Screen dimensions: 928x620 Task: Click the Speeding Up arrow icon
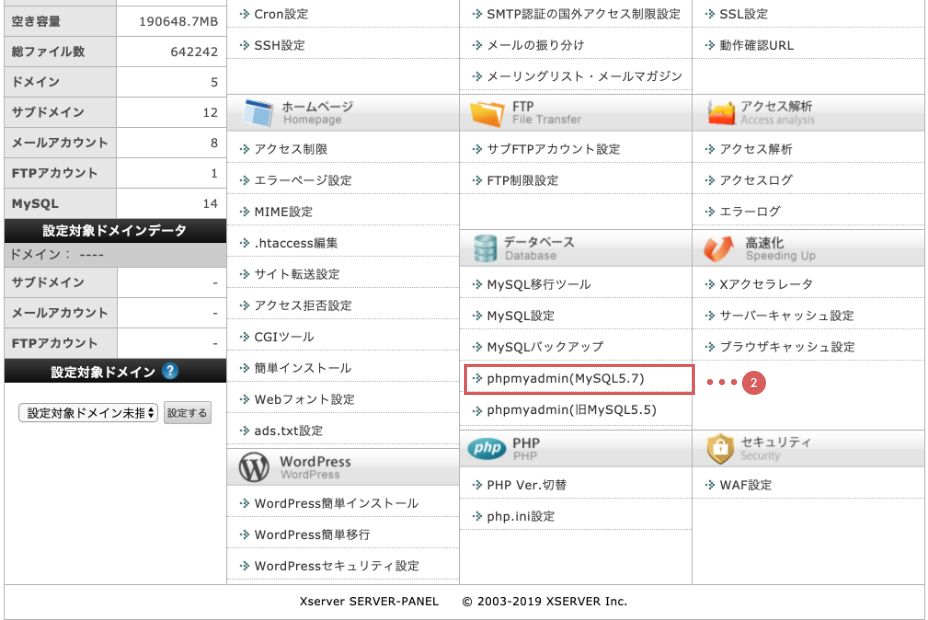720,248
